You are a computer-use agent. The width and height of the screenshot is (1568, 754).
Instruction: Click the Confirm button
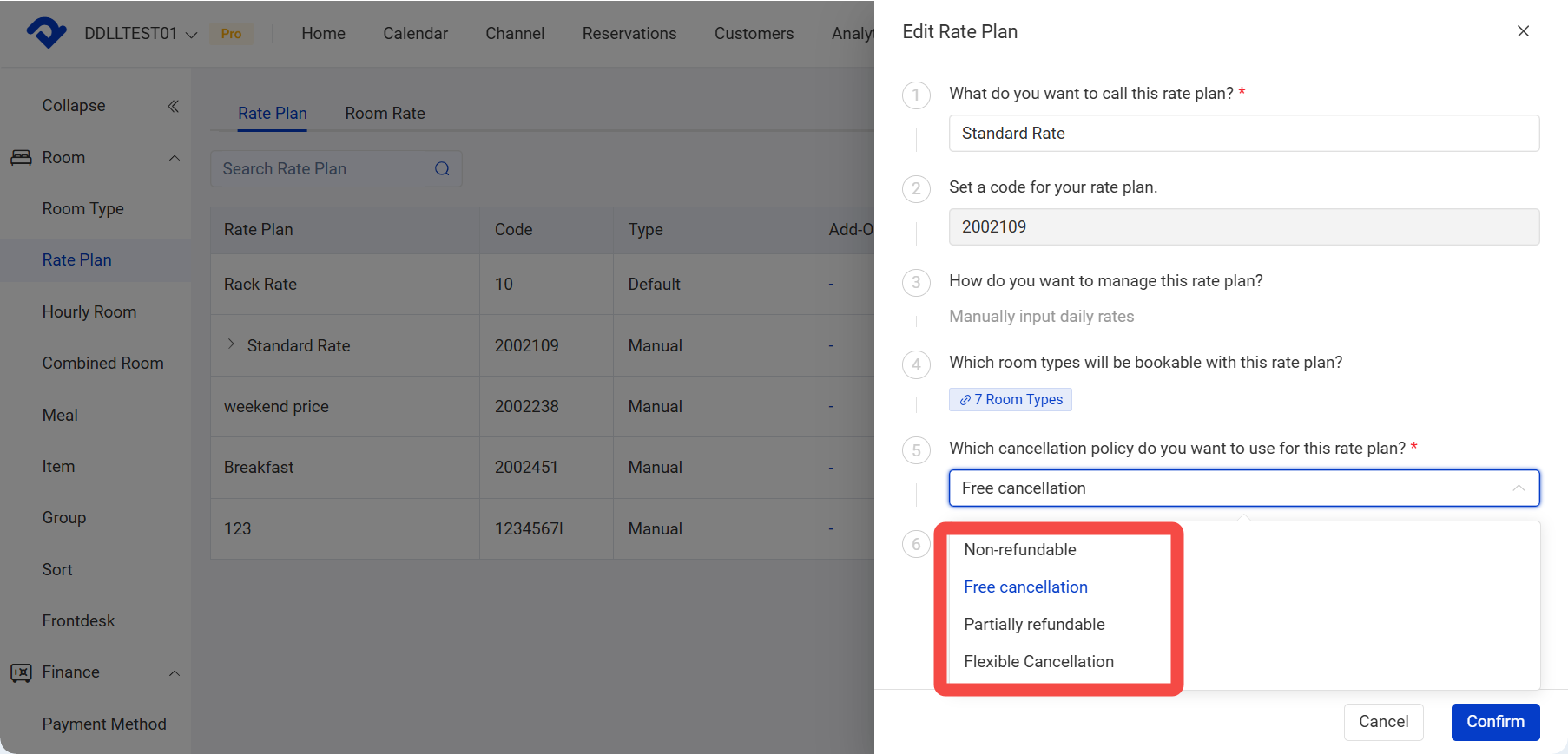[1495, 722]
